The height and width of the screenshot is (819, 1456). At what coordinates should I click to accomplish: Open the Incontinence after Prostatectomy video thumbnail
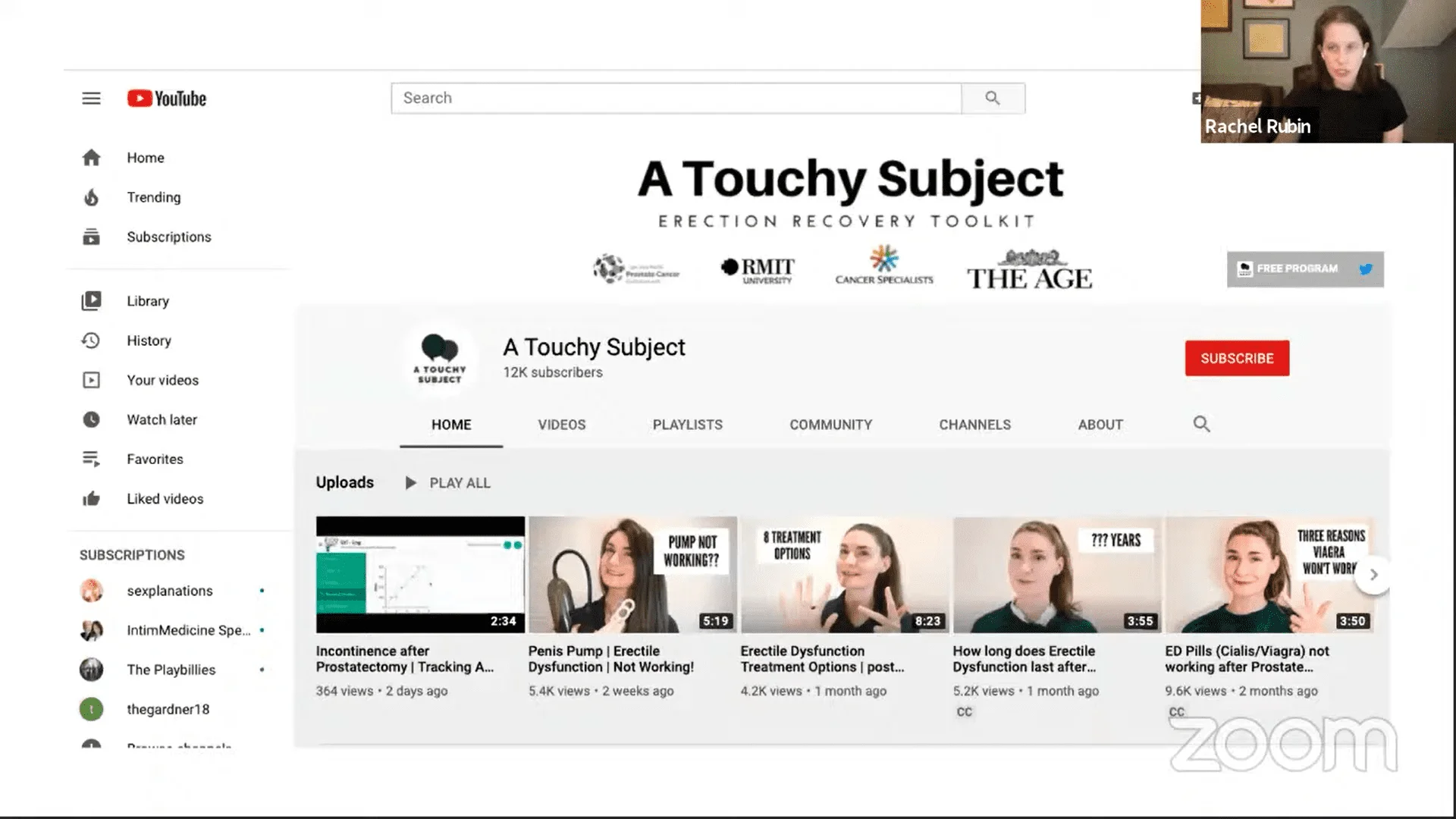tap(420, 575)
